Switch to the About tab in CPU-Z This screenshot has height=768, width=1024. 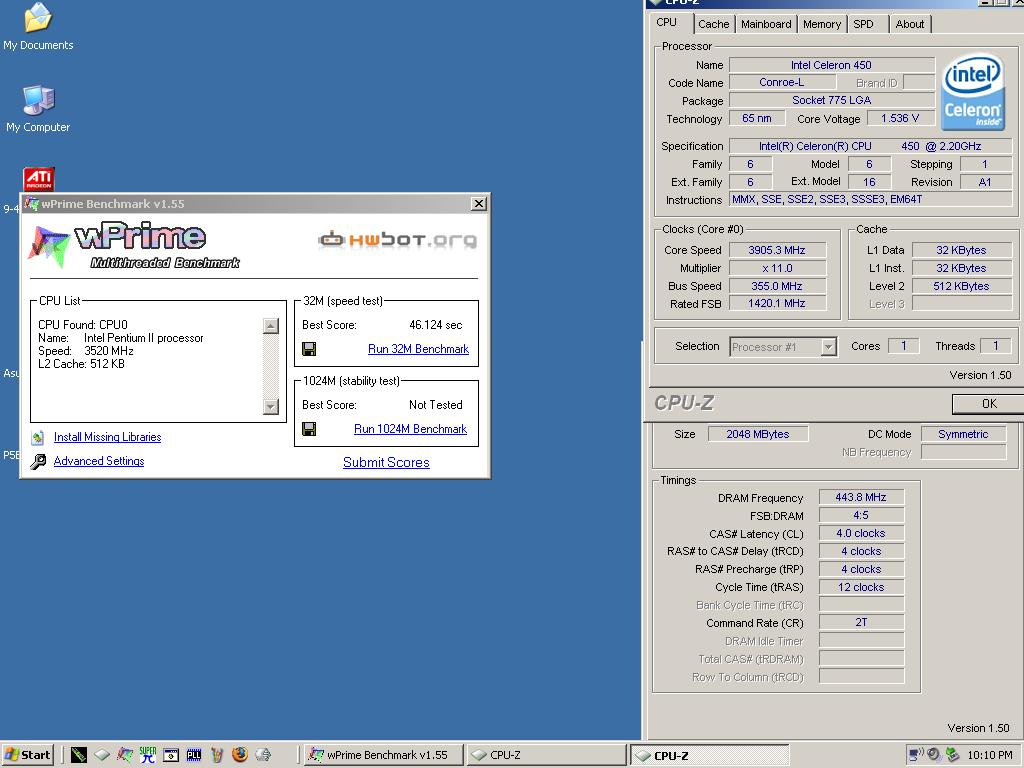pos(910,24)
